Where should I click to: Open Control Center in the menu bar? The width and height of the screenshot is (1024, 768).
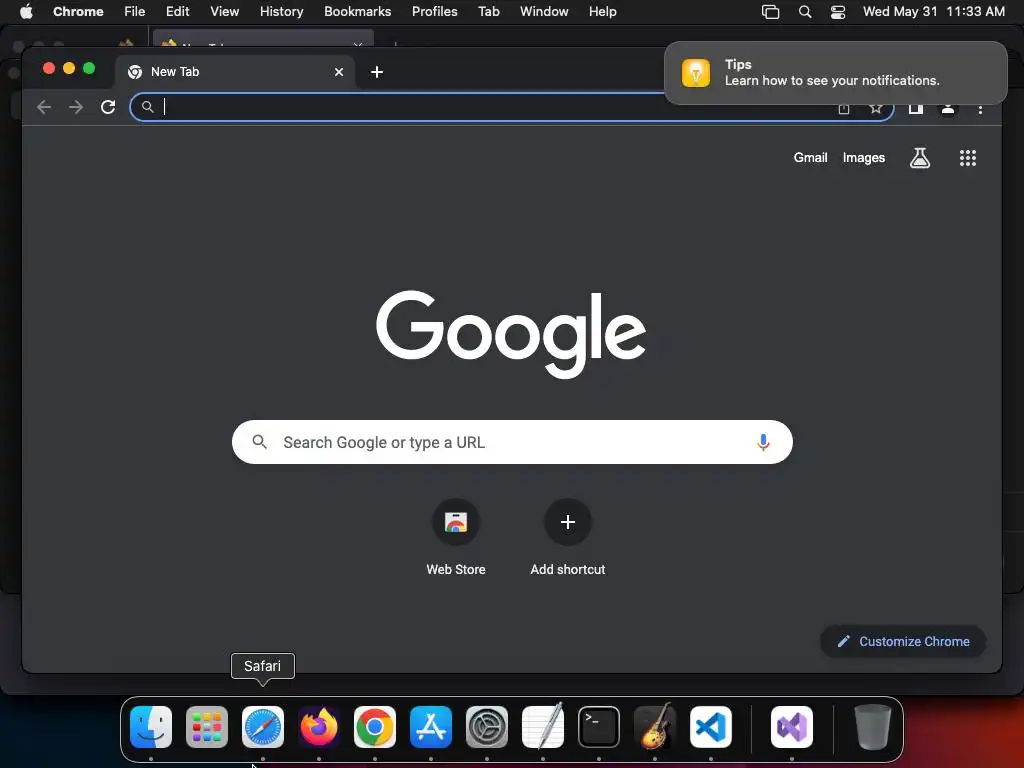[837, 11]
